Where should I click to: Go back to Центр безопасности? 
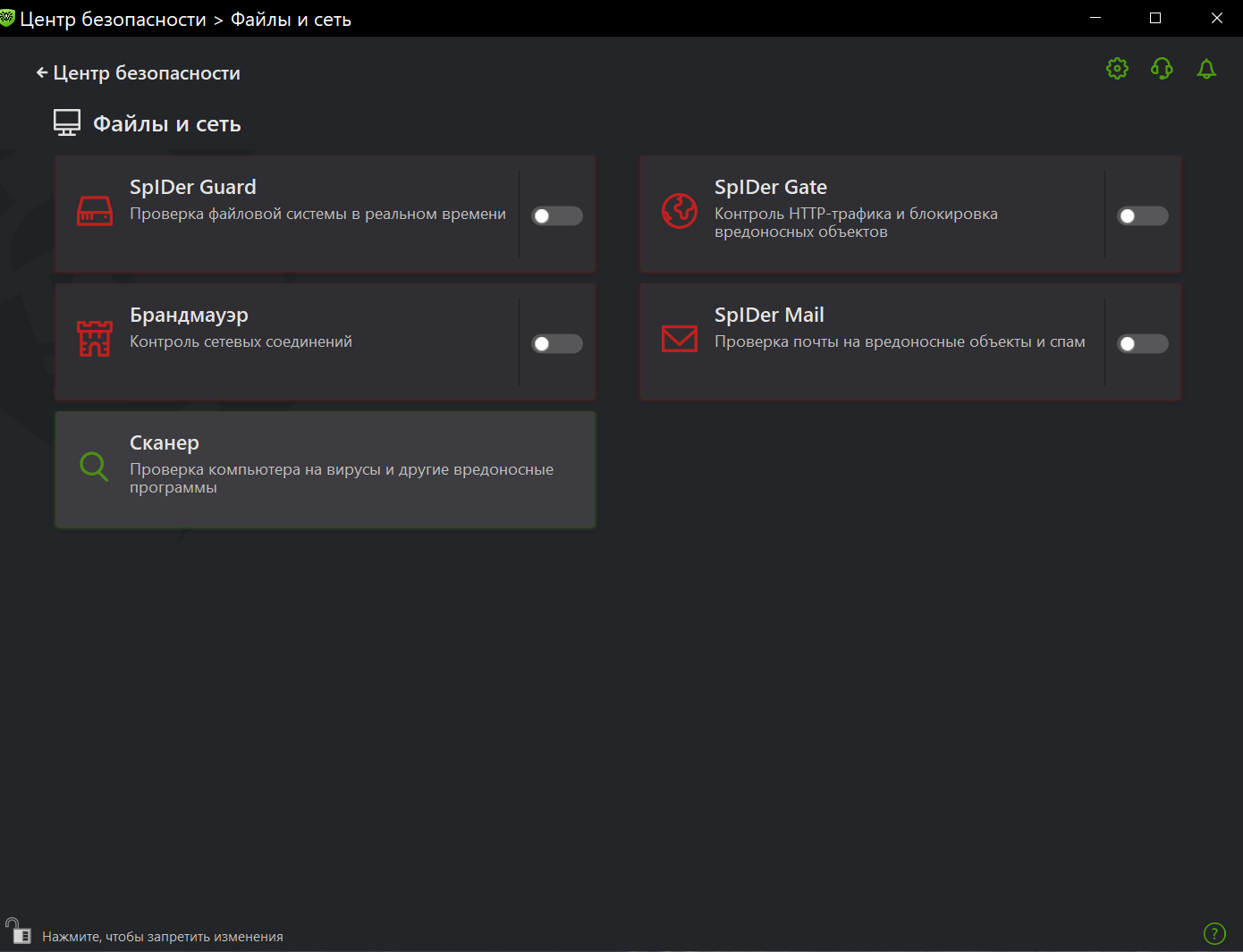click(x=139, y=73)
